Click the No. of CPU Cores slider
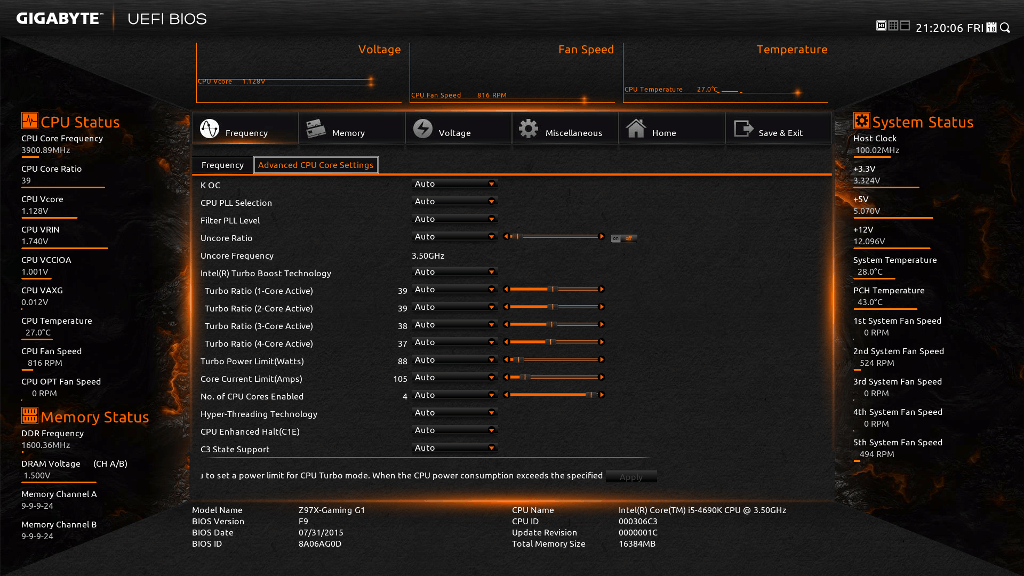The image size is (1024, 576). pyautogui.click(x=554, y=395)
